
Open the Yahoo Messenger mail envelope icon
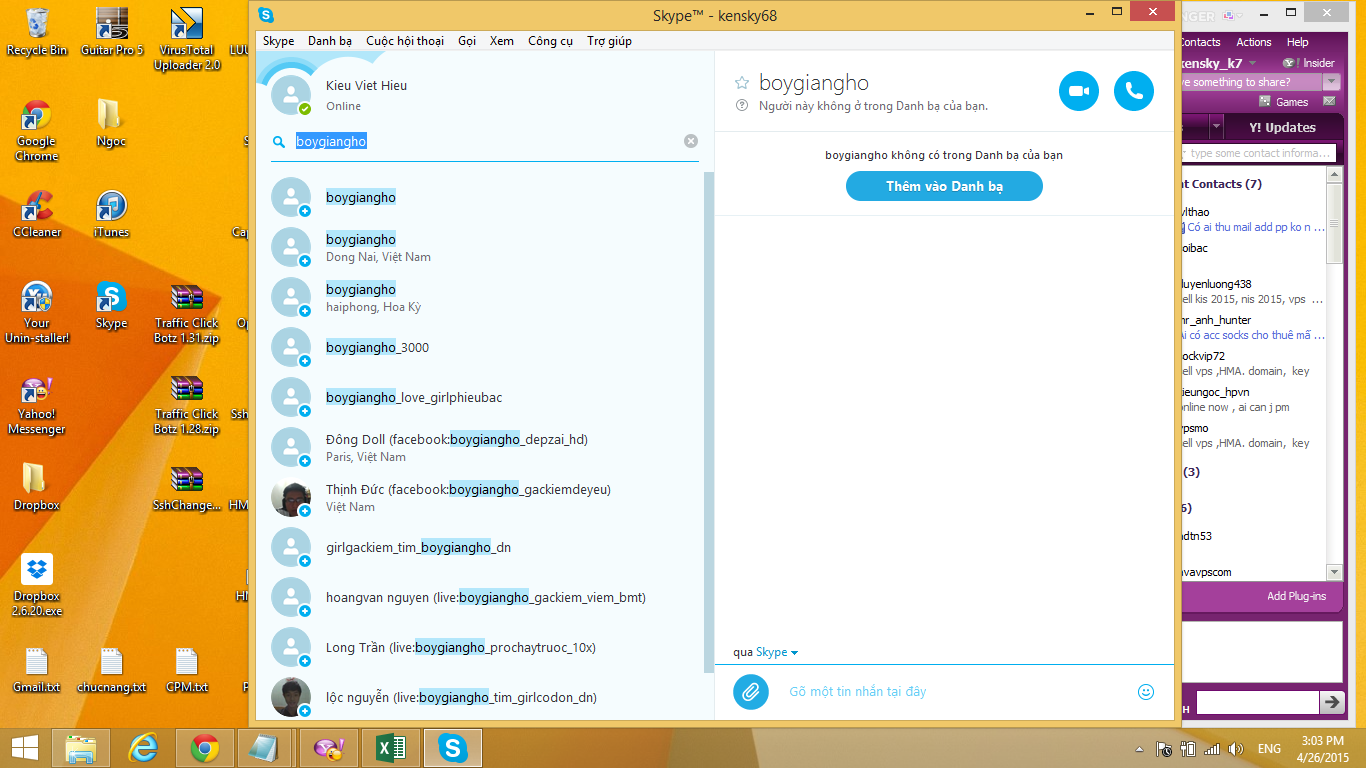pos(1329,101)
